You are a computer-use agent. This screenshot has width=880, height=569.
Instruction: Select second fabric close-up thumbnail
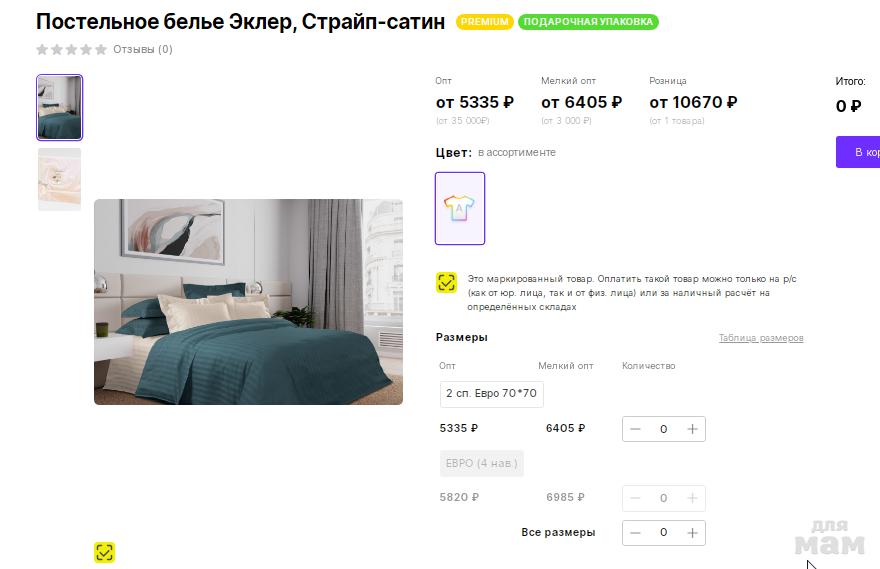59,180
